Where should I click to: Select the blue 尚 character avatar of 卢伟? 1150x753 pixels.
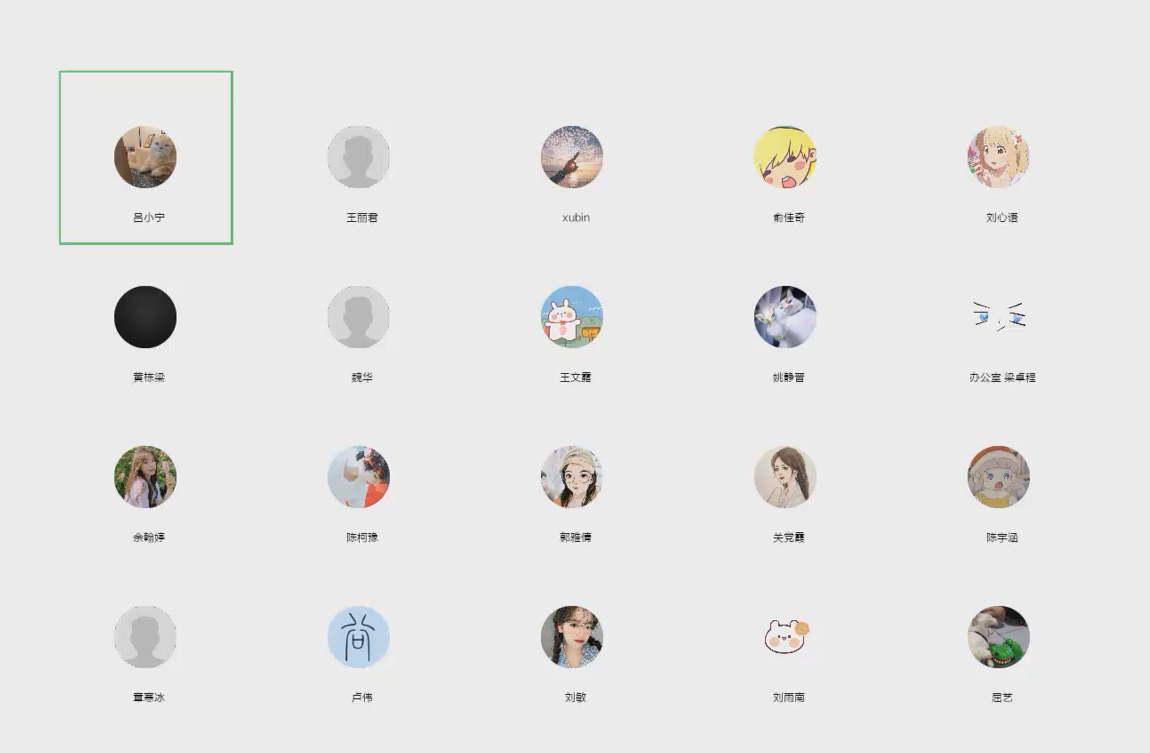(359, 636)
